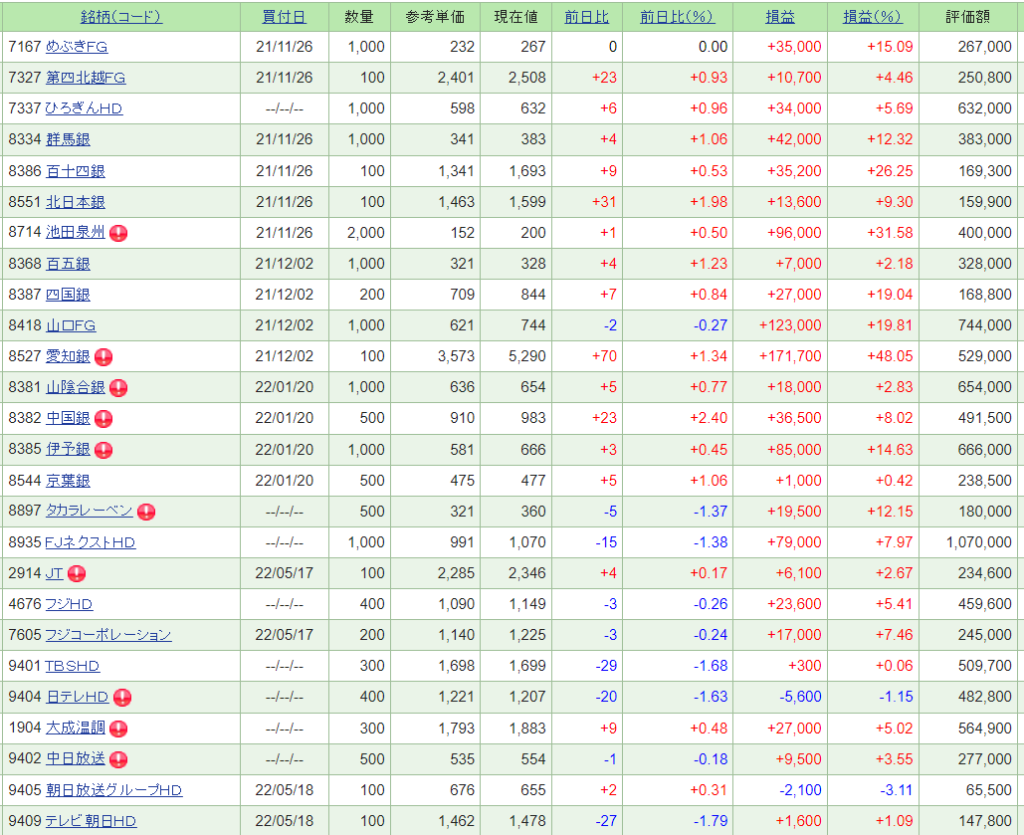The image size is (1024, 835).
Task: Open 百五銀 stock link
Action: point(68,263)
